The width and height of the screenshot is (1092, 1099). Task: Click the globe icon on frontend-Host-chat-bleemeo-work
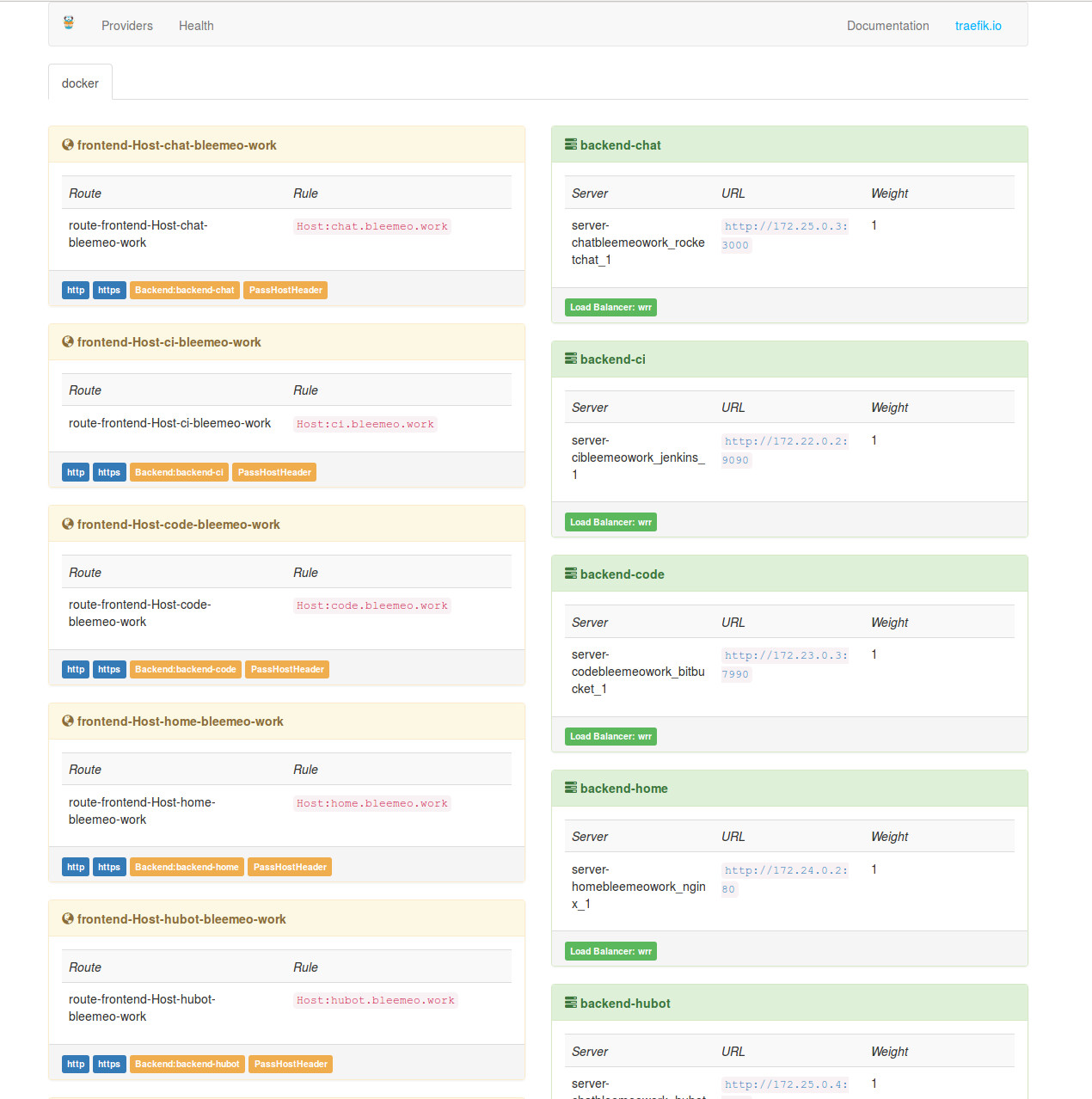[x=67, y=144]
